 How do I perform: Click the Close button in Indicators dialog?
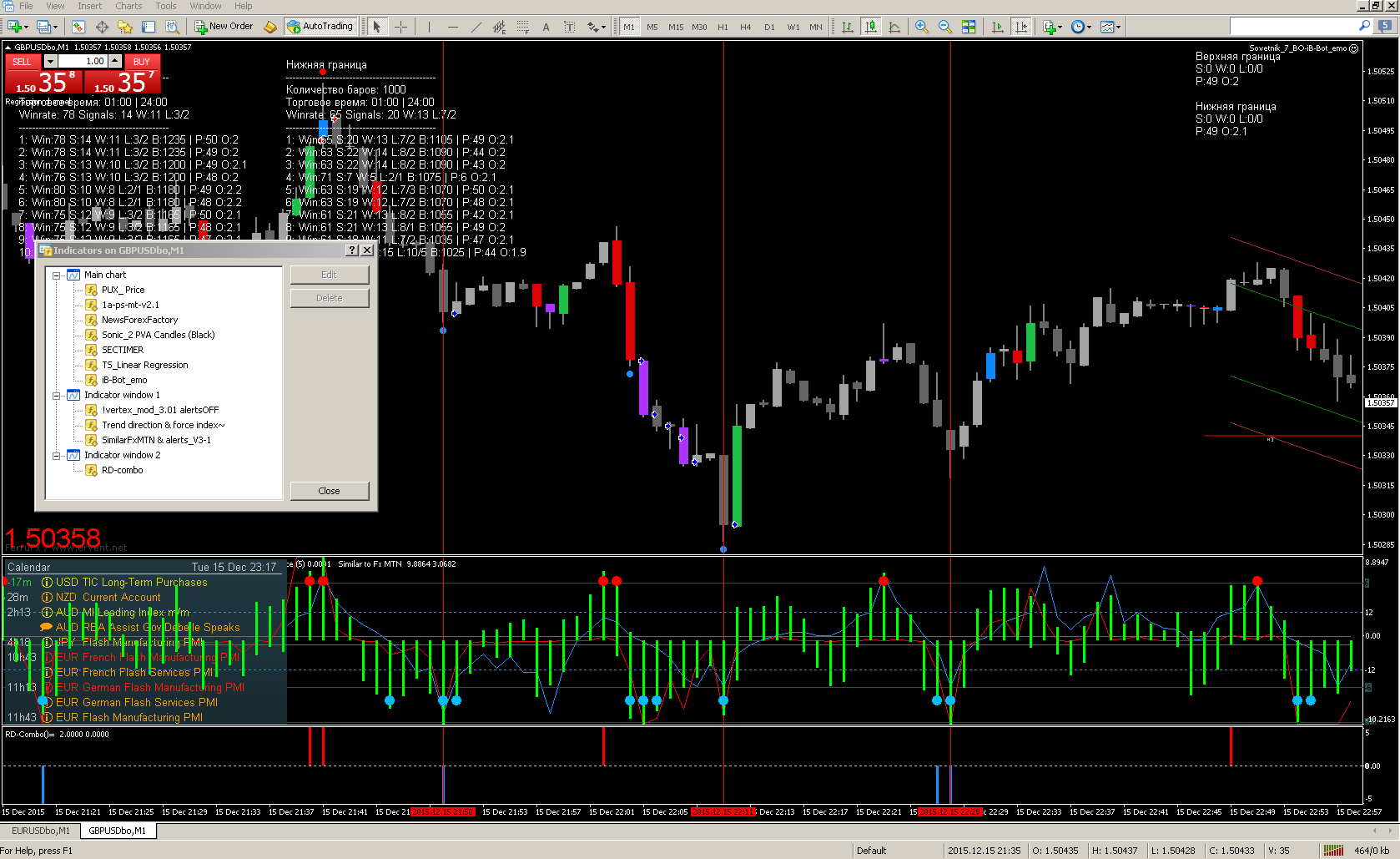pyautogui.click(x=330, y=491)
